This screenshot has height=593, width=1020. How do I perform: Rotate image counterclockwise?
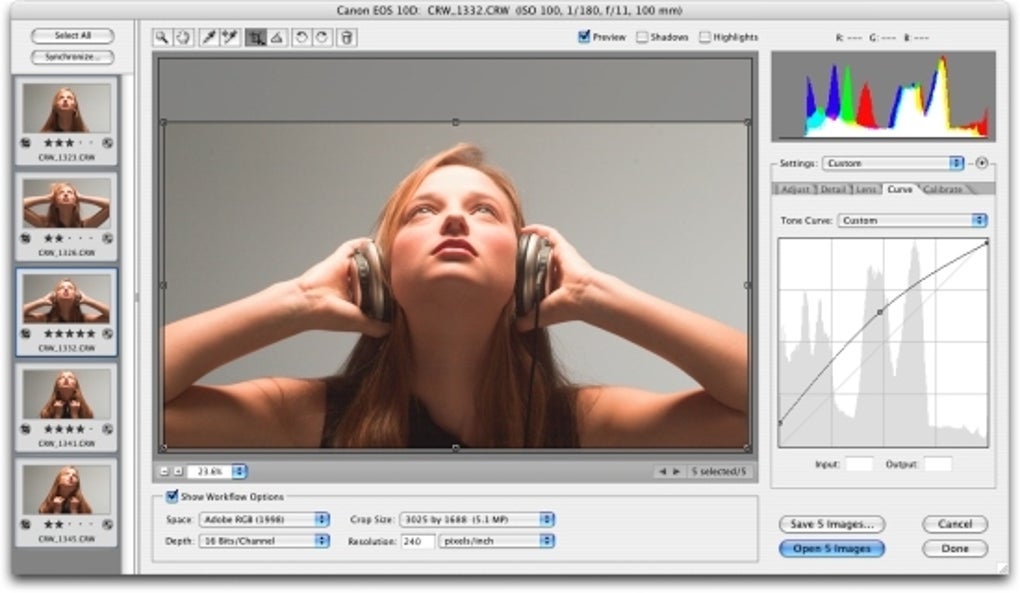point(301,37)
